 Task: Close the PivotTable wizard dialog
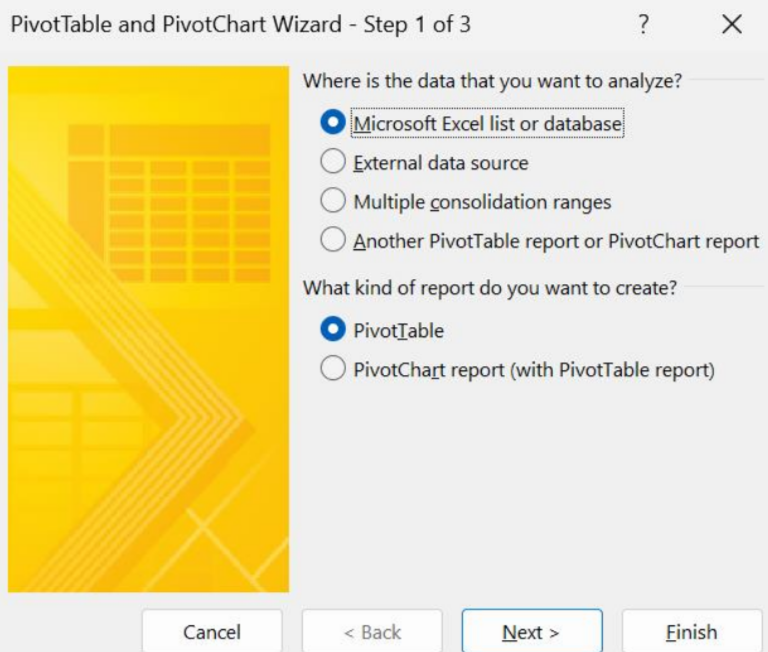point(732,24)
